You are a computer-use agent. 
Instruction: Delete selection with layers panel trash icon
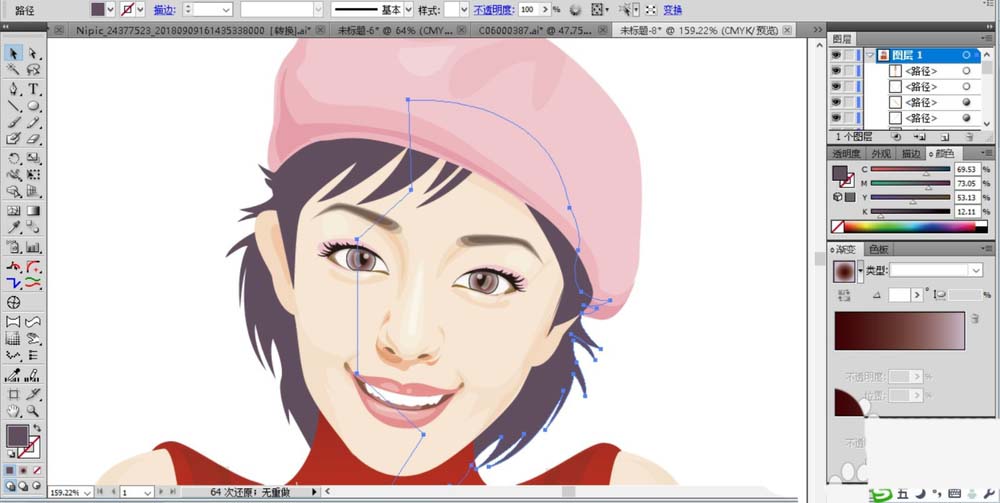(969, 136)
